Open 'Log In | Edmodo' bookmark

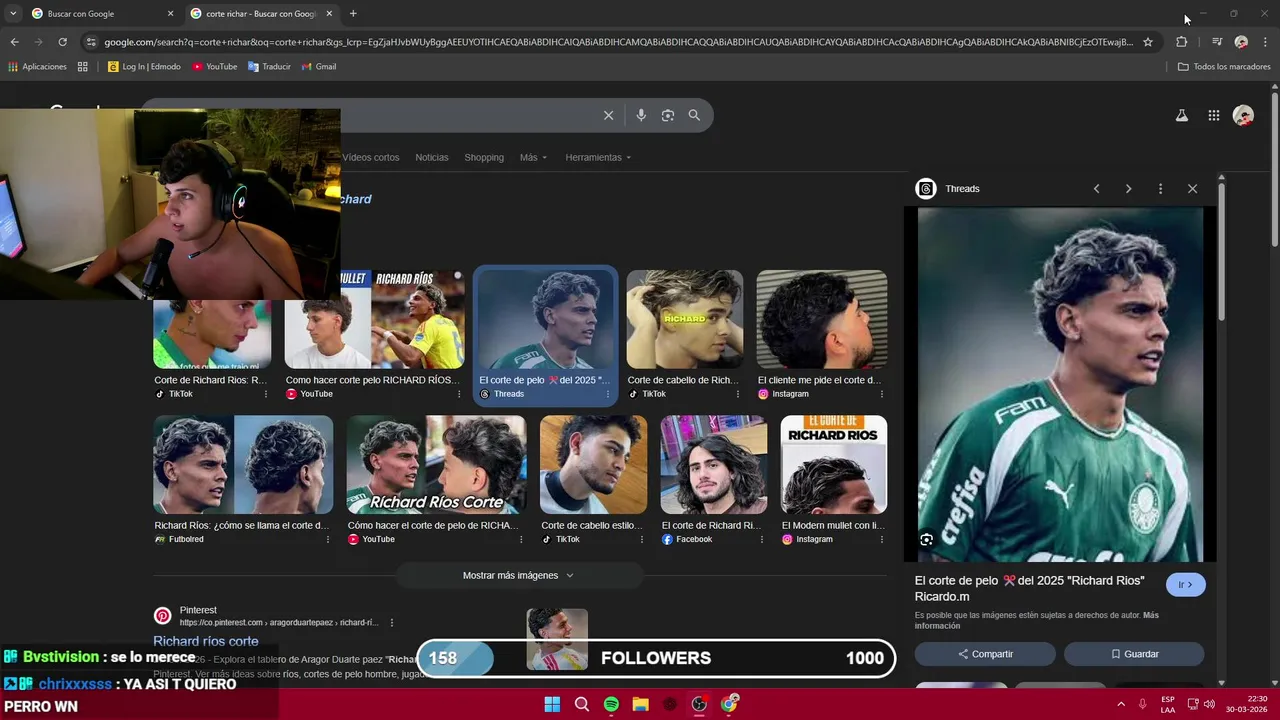click(144, 67)
